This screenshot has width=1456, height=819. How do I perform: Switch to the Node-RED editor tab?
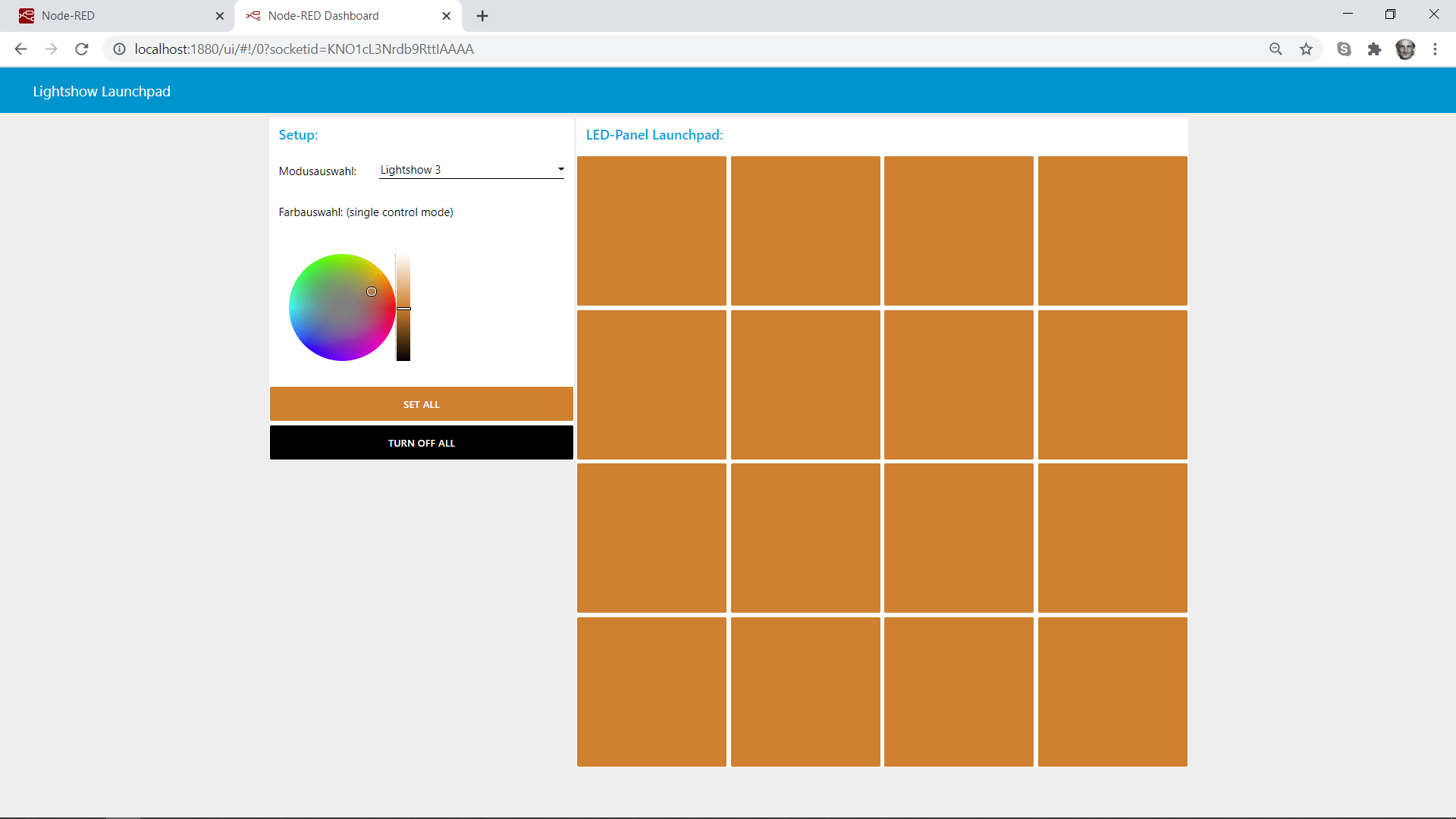(114, 16)
